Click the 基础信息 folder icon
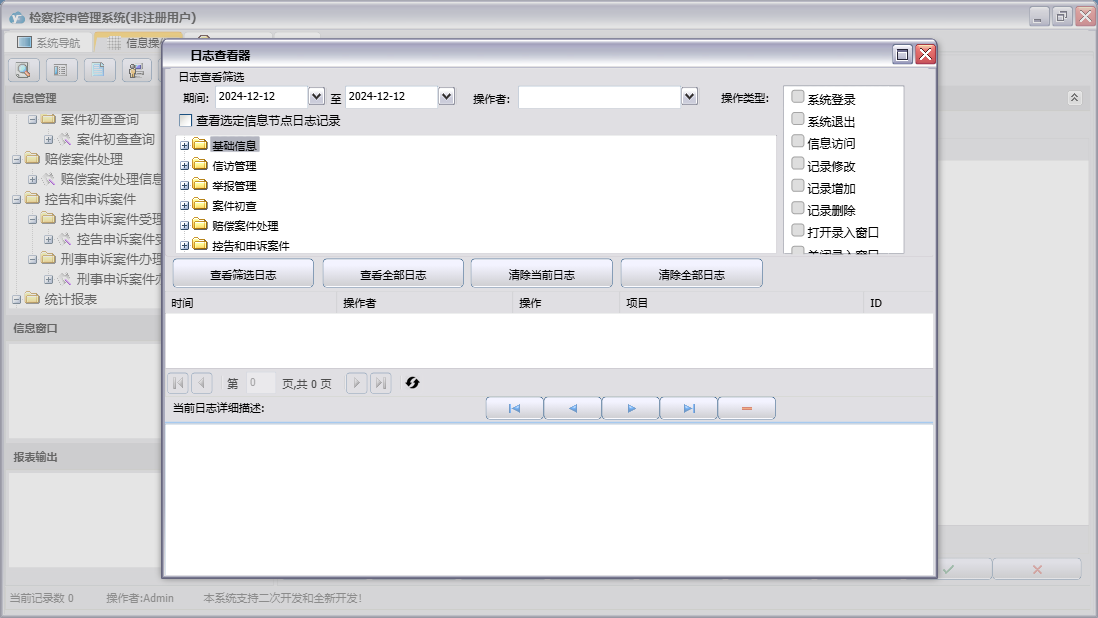This screenshot has height=618, width=1098. [200, 145]
